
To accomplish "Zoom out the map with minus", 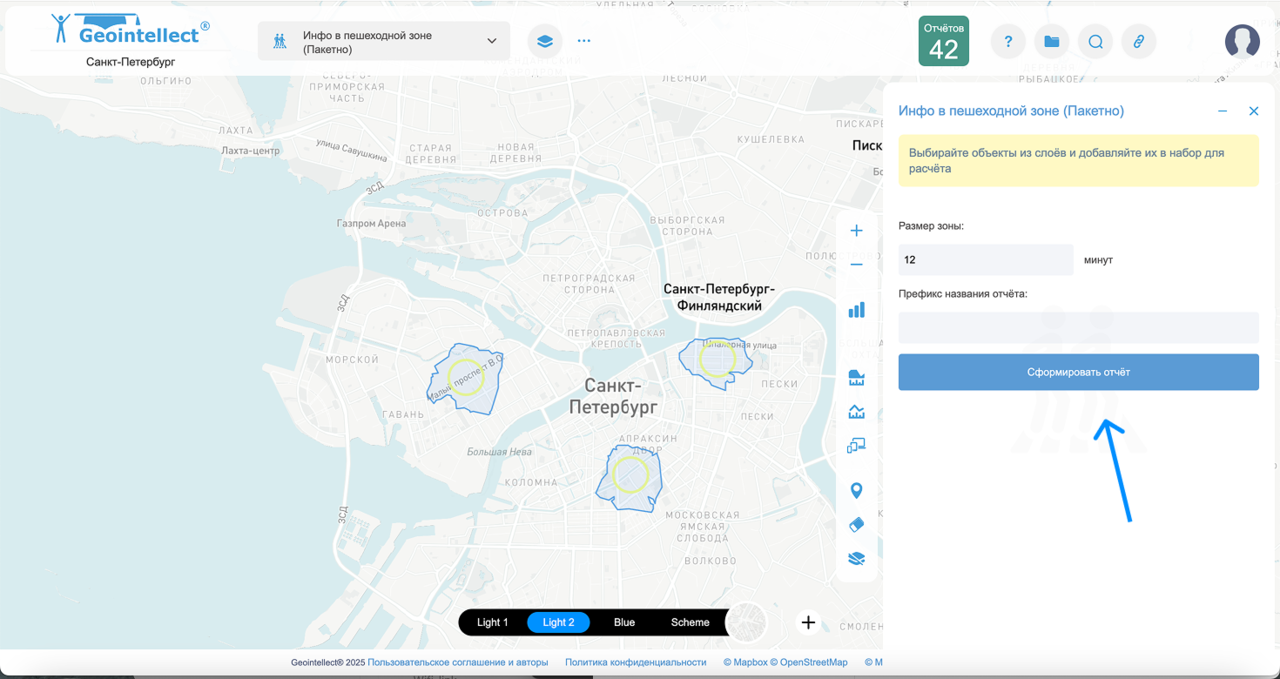I will (856, 265).
